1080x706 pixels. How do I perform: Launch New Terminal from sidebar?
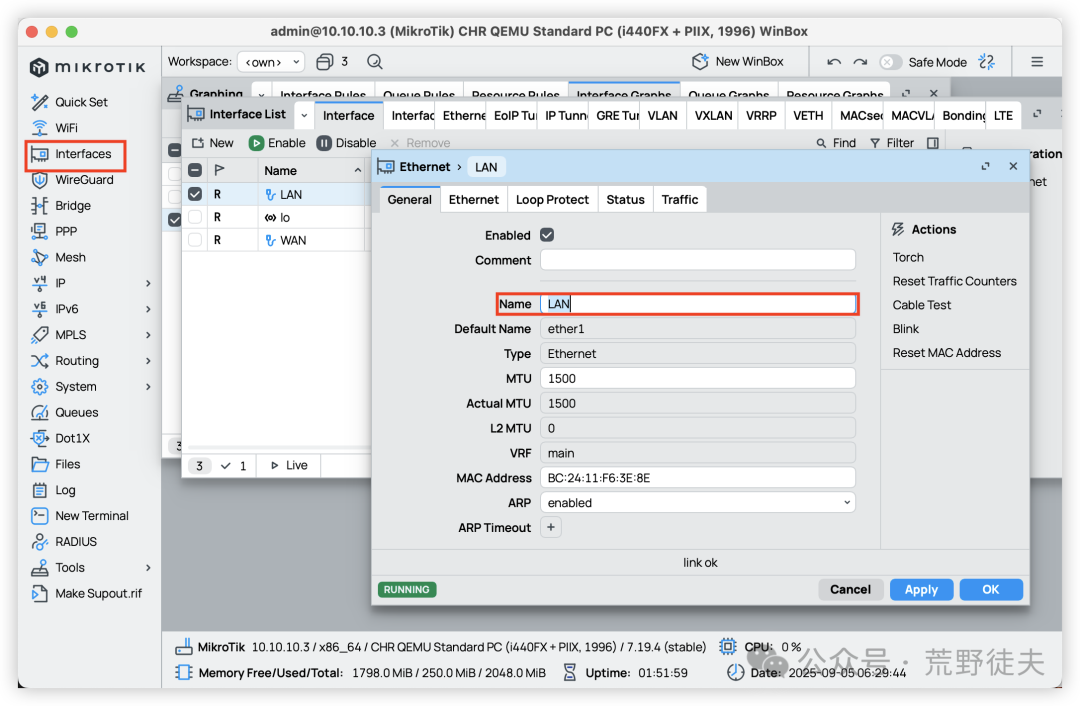coord(80,516)
